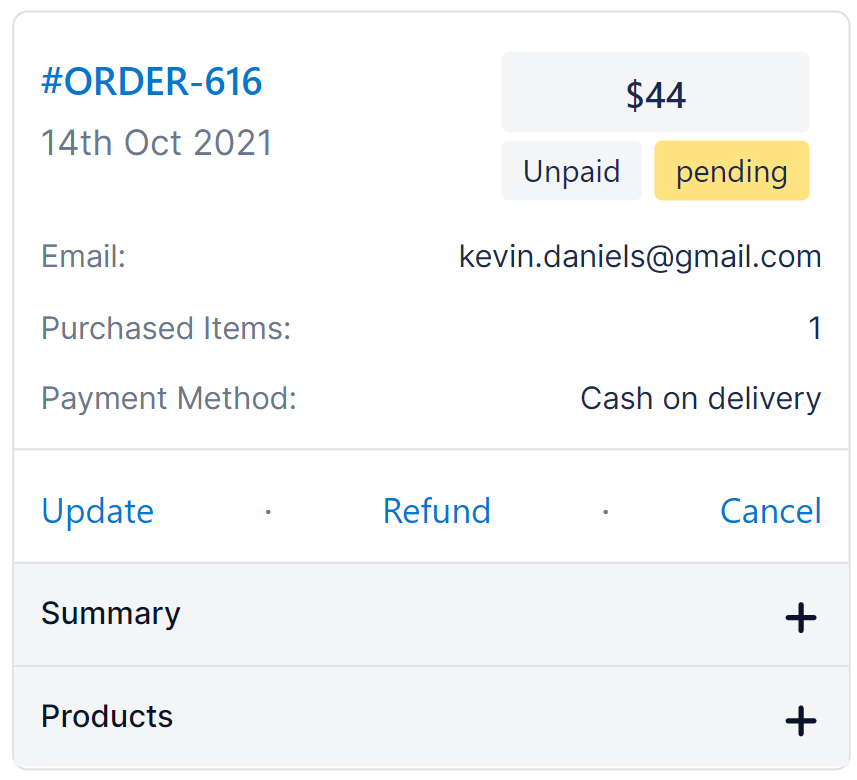
Task: Click the 14th Oct 2021 order date
Action: [x=157, y=143]
